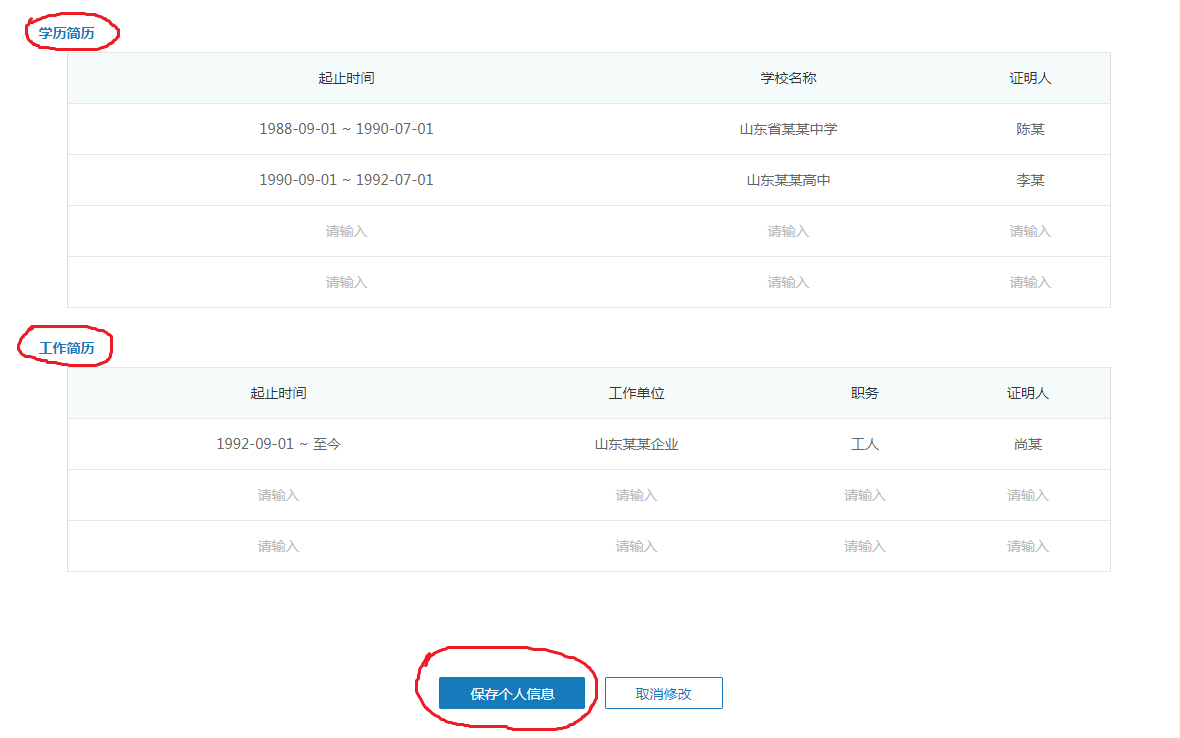Focus first empty 起止时间 field in 学历简历
1180x738 pixels.
click(346, 231)
